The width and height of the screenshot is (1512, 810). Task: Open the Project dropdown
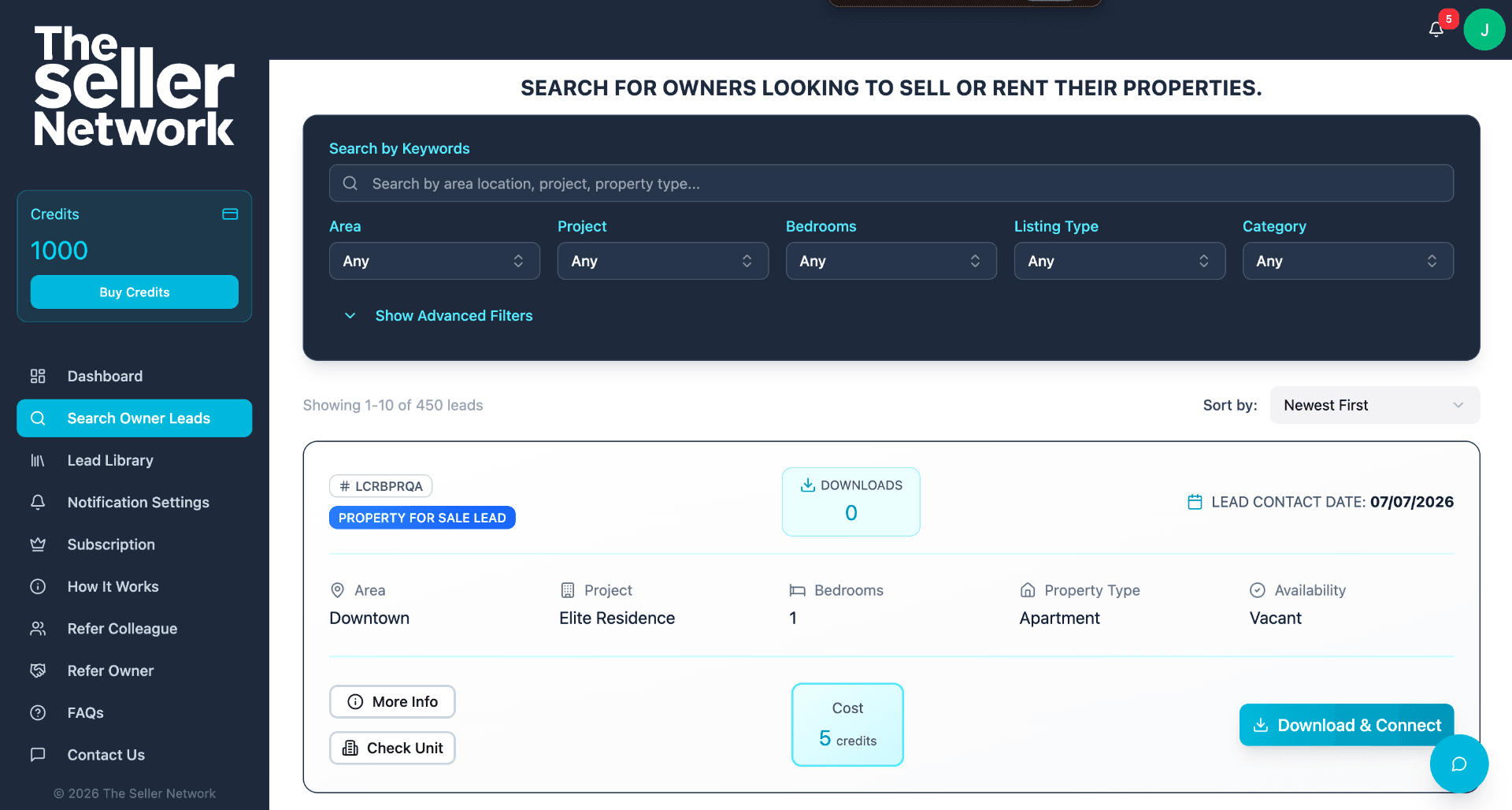point(663,261)
